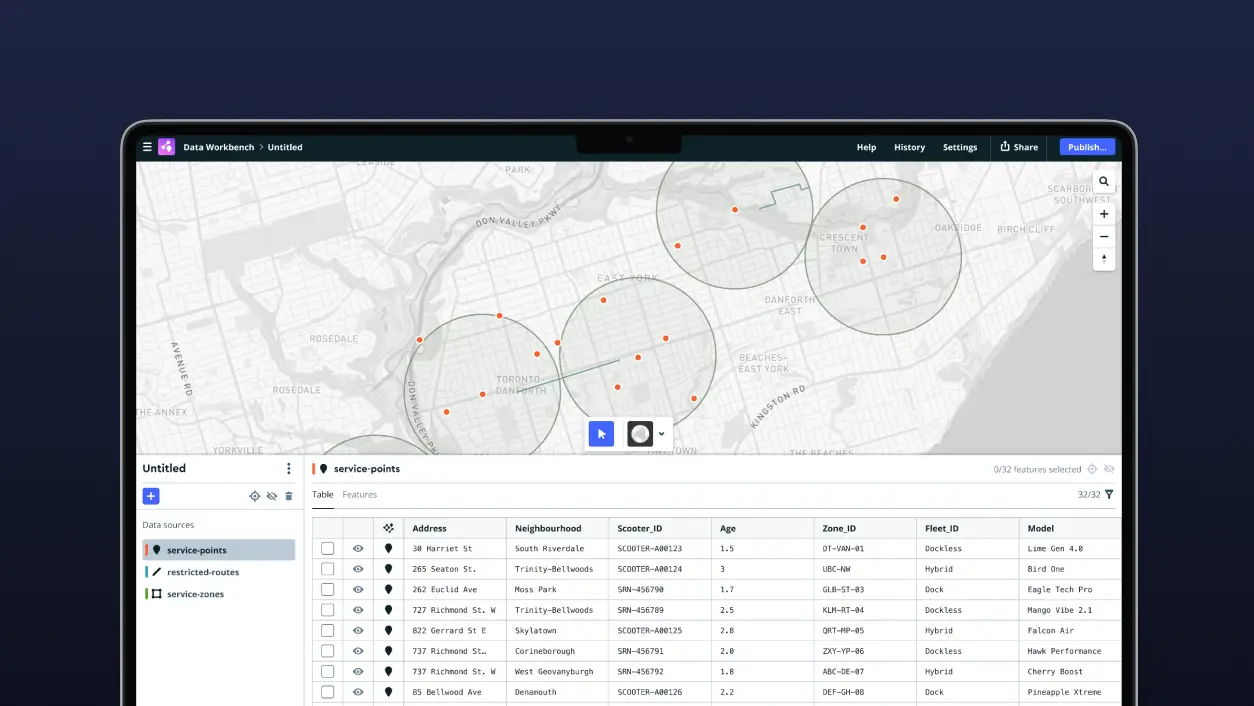
Task: Click pin icon in 265 Seaton St. row
Action: tap(389, 569)
